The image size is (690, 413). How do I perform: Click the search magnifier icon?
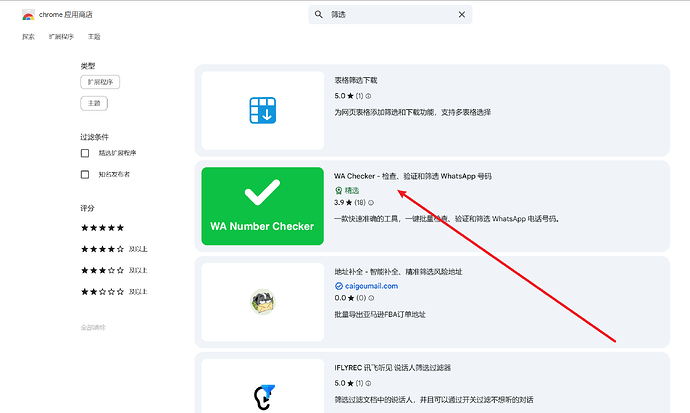coord(319,15)
